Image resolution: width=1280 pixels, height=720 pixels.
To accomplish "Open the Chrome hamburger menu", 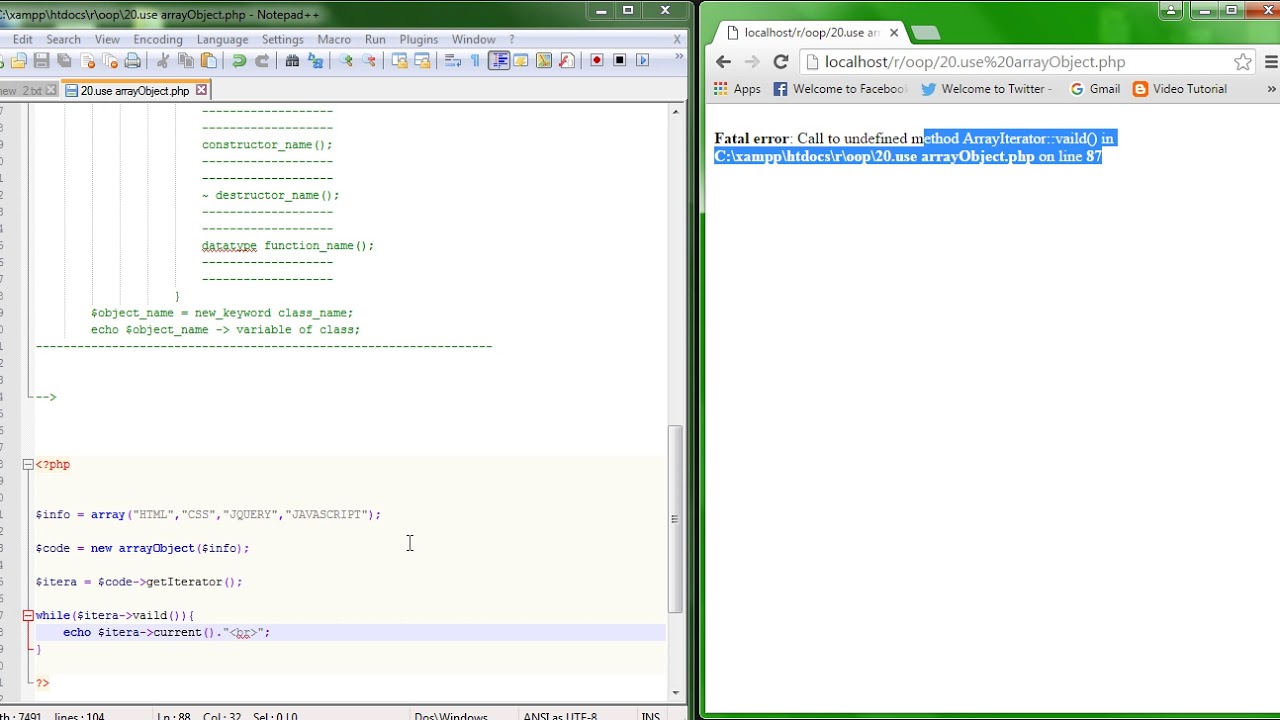I will [x=1272, y=62].
